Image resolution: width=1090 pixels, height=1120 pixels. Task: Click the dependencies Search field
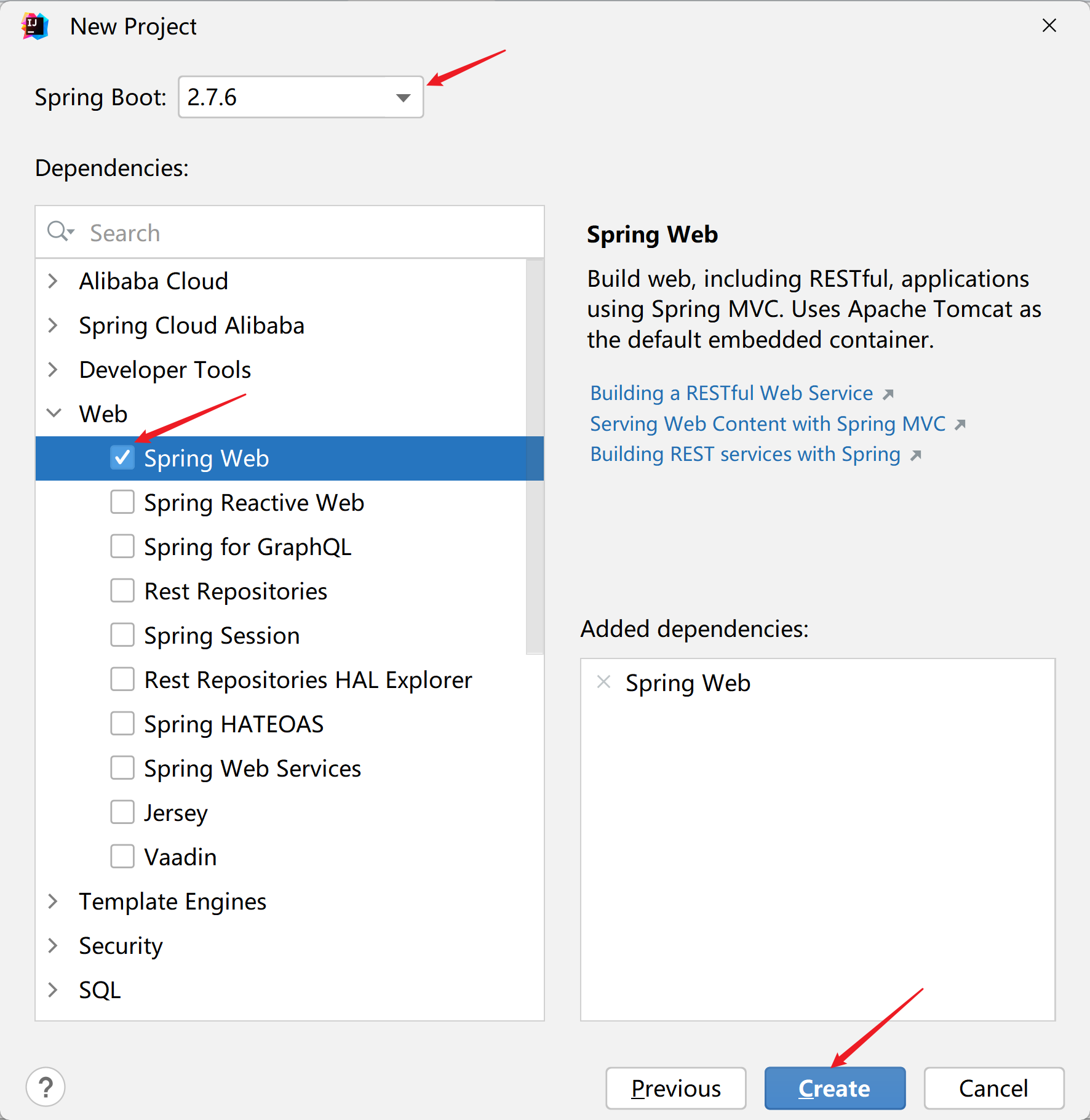coord(290,233)
